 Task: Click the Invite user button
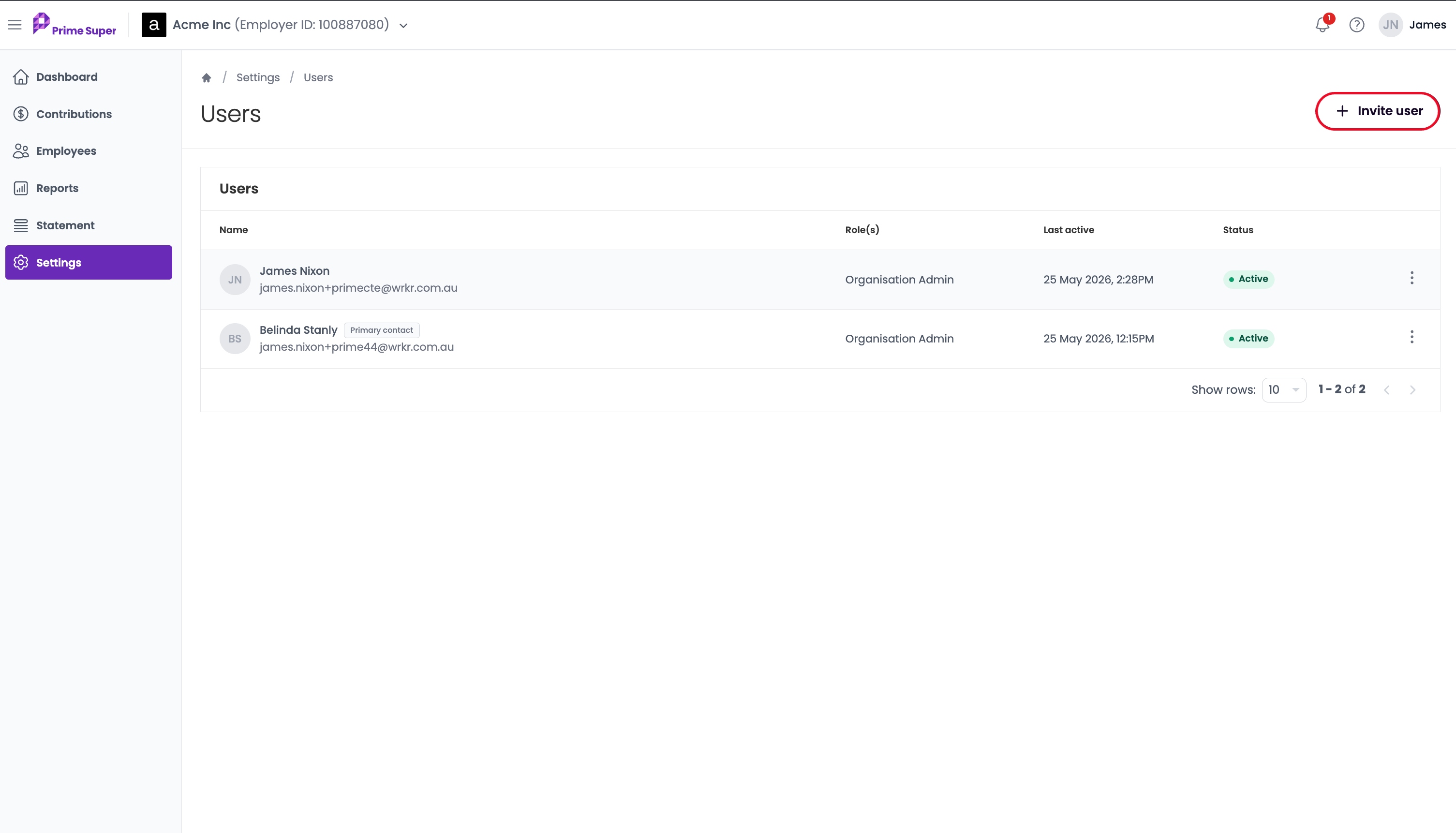1378,111
